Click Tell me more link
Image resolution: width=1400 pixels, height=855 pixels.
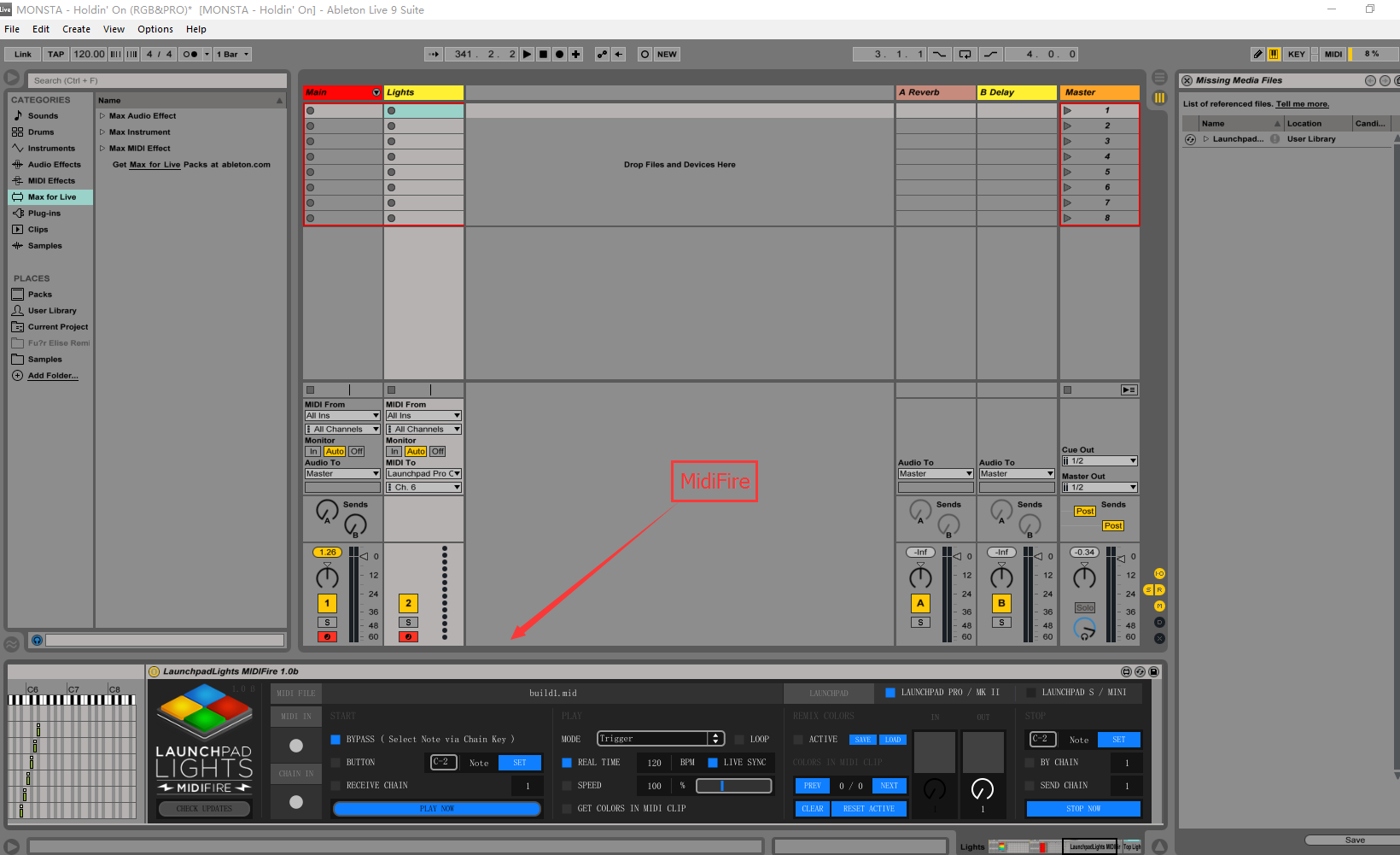[1303, 104]
